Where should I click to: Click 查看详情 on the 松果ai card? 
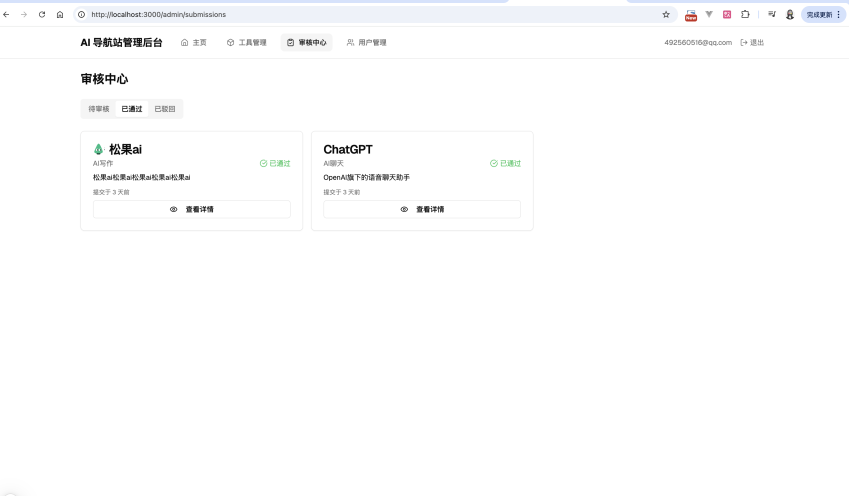coord(192,209)
